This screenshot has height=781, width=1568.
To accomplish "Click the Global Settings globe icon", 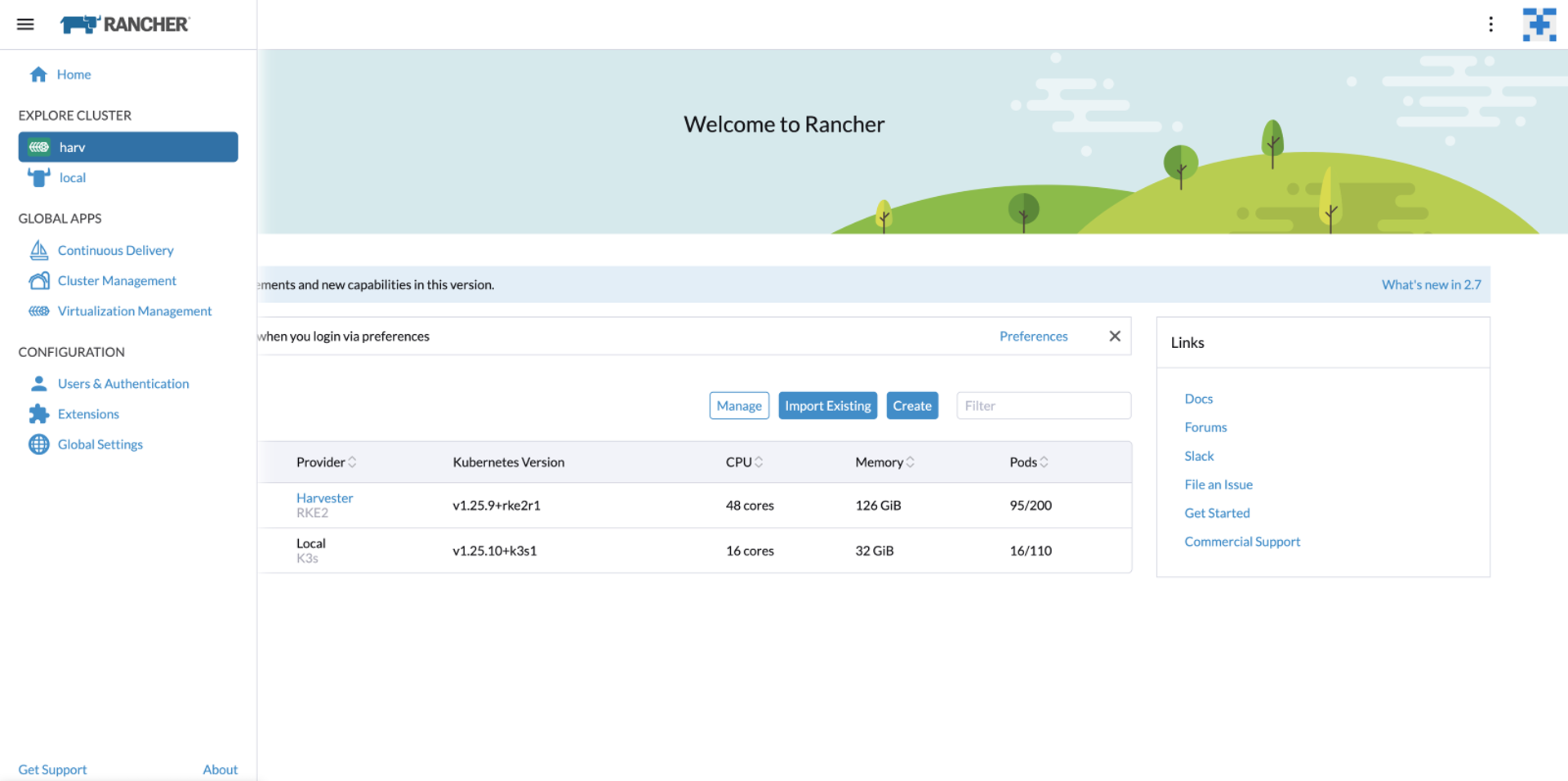I will click(x=38, y=444).
